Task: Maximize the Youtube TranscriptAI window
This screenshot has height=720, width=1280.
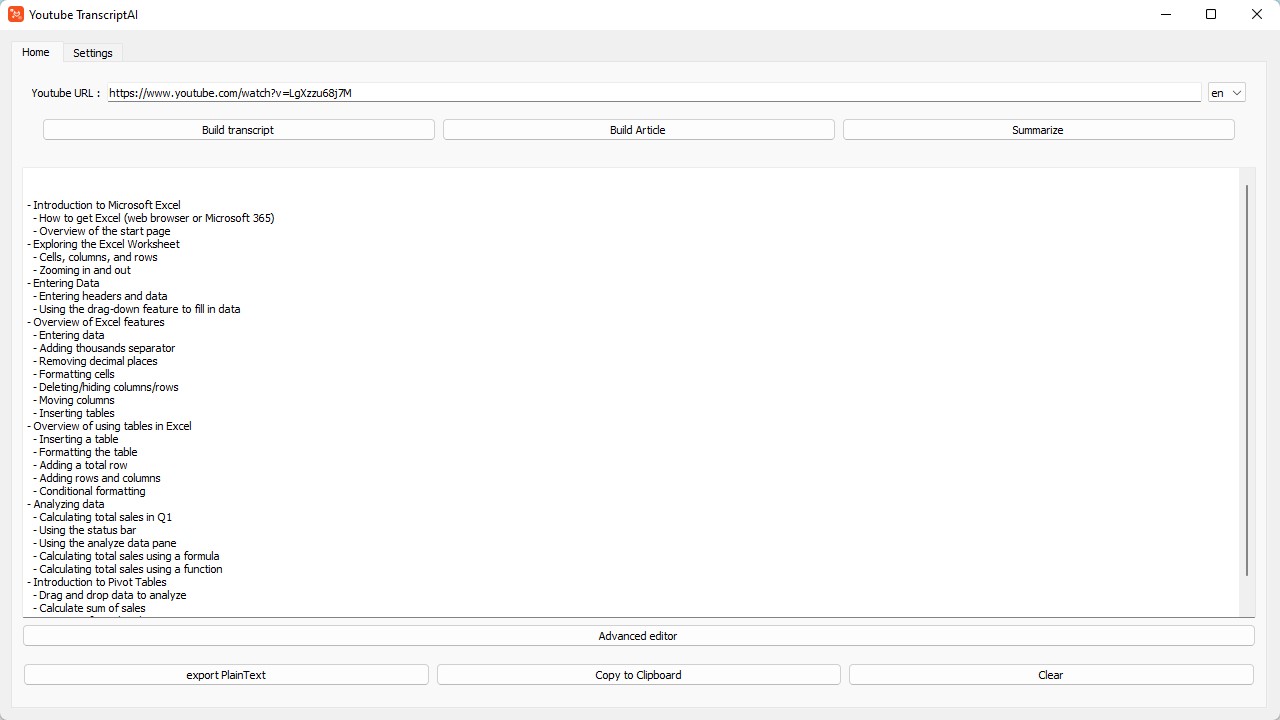Action: click(x=1211, y=14)
